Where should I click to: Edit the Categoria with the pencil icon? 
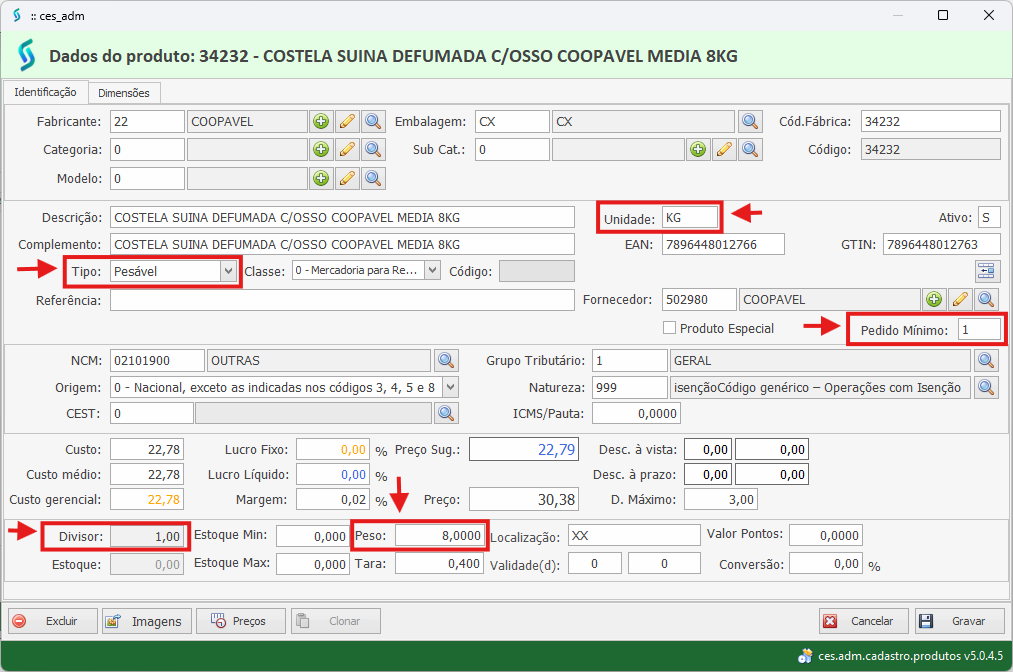coord(347,149)
